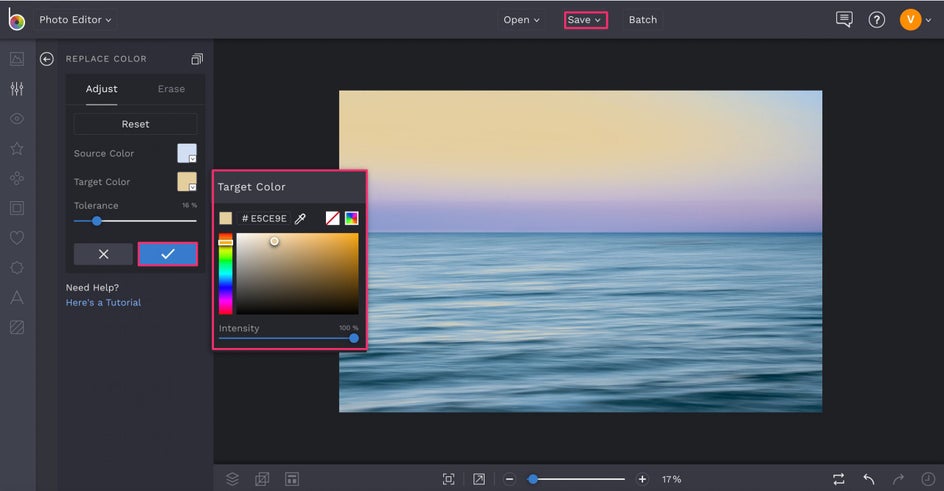Click the Reset button

tap(135, 124)
